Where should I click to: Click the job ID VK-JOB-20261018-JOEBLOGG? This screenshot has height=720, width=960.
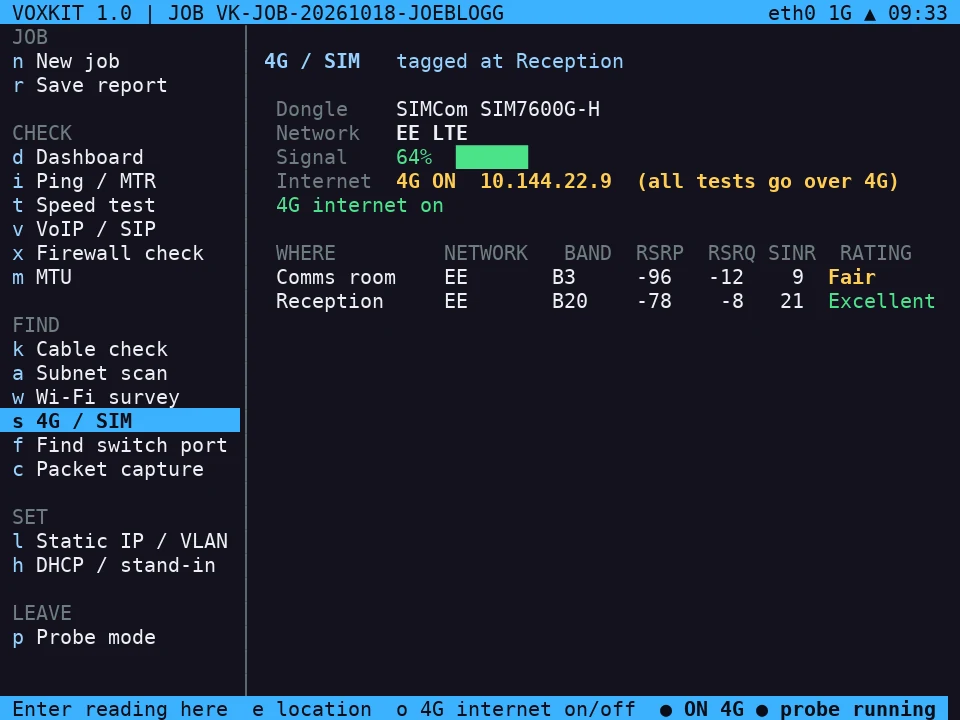[359, 13]
